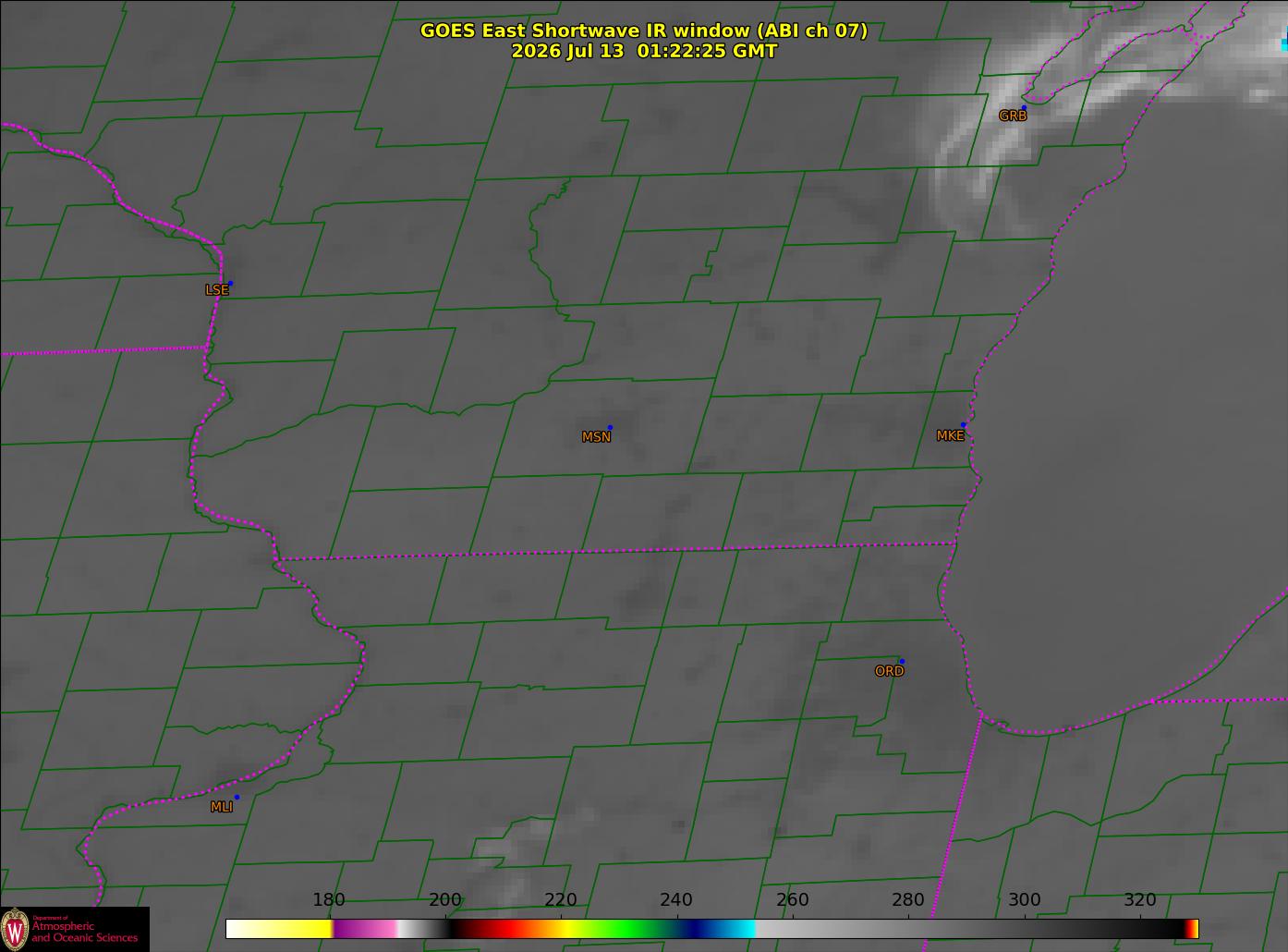
Task: Click the GOES East Shortwave IR title
Action: click(x=644, y=31)
